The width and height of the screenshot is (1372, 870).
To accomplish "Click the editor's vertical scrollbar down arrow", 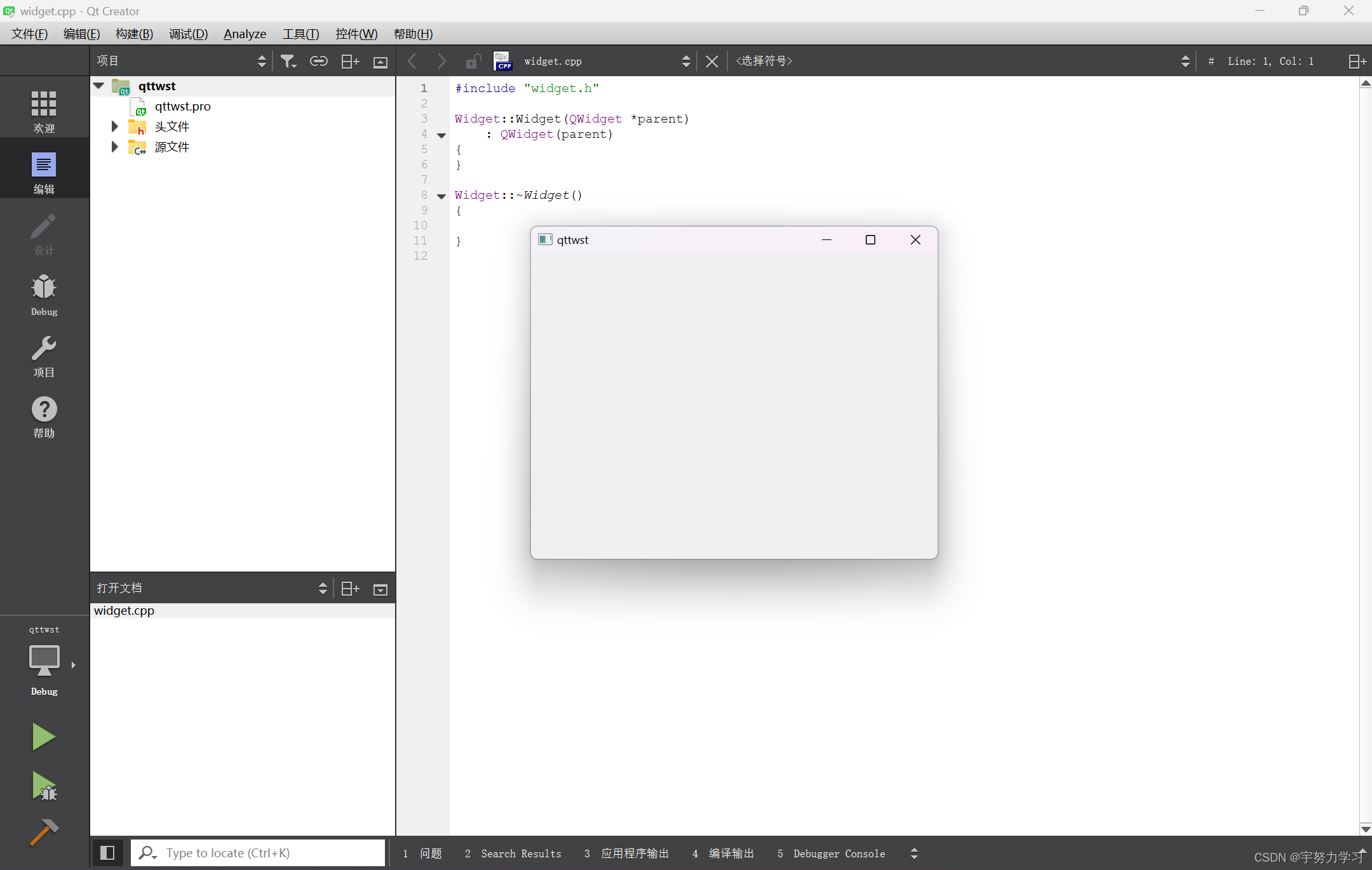I will pyautogui.click(x=1365, y=829).
